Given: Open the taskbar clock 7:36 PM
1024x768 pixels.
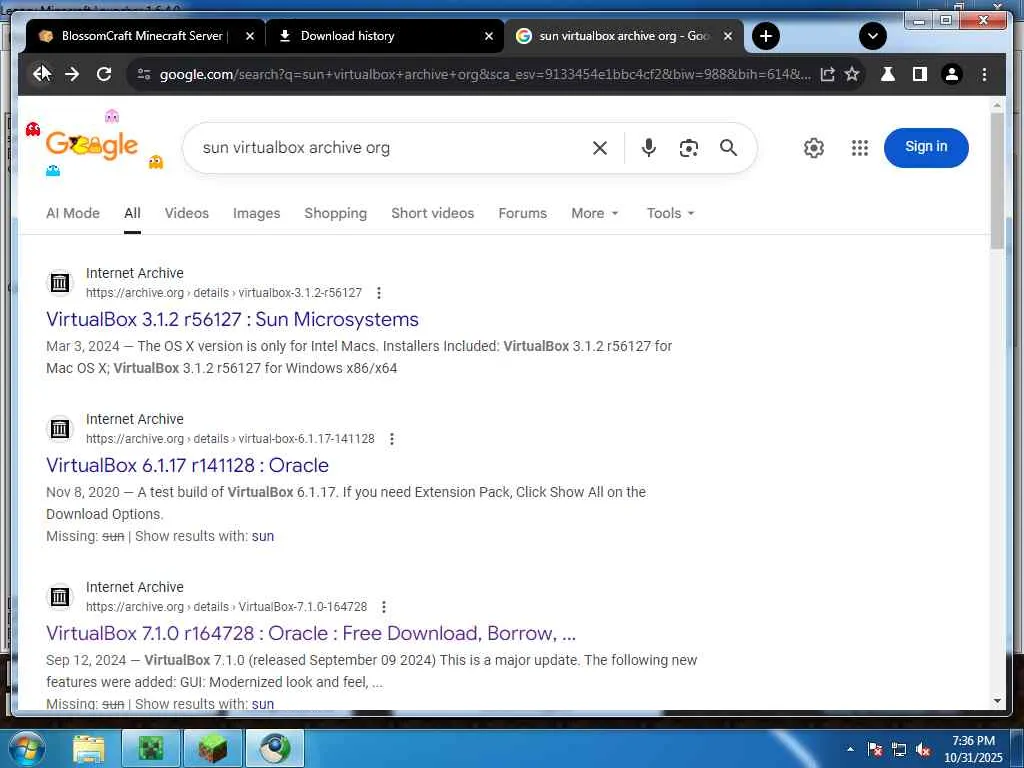Looking at the screenshot, I should tap(973, 749).
